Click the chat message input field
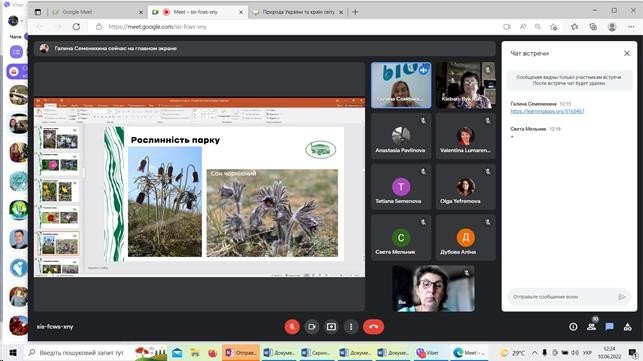This screenshot has height=361, width=643. [562, 297]
